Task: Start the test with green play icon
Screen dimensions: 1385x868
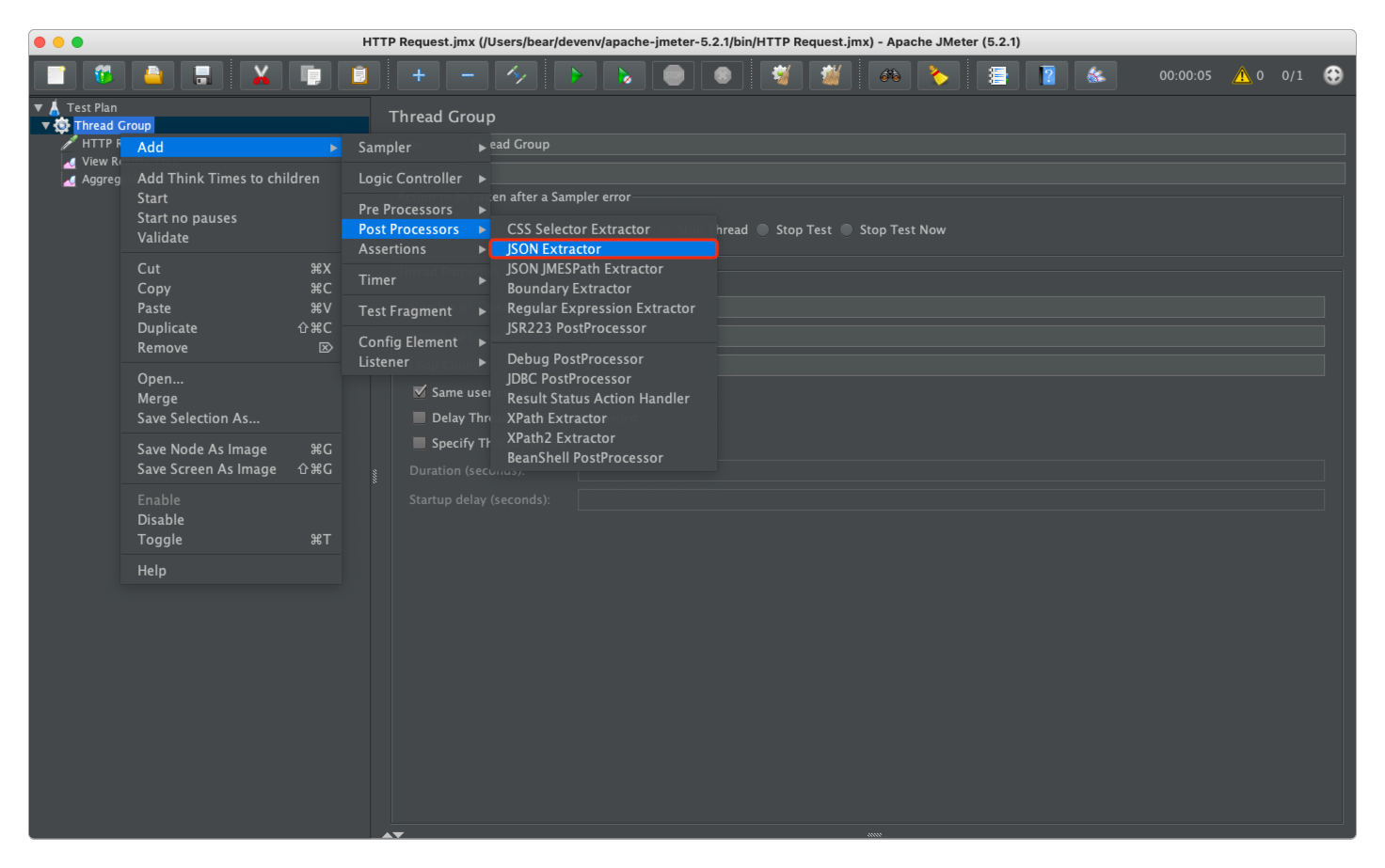Action: (576, 75)
